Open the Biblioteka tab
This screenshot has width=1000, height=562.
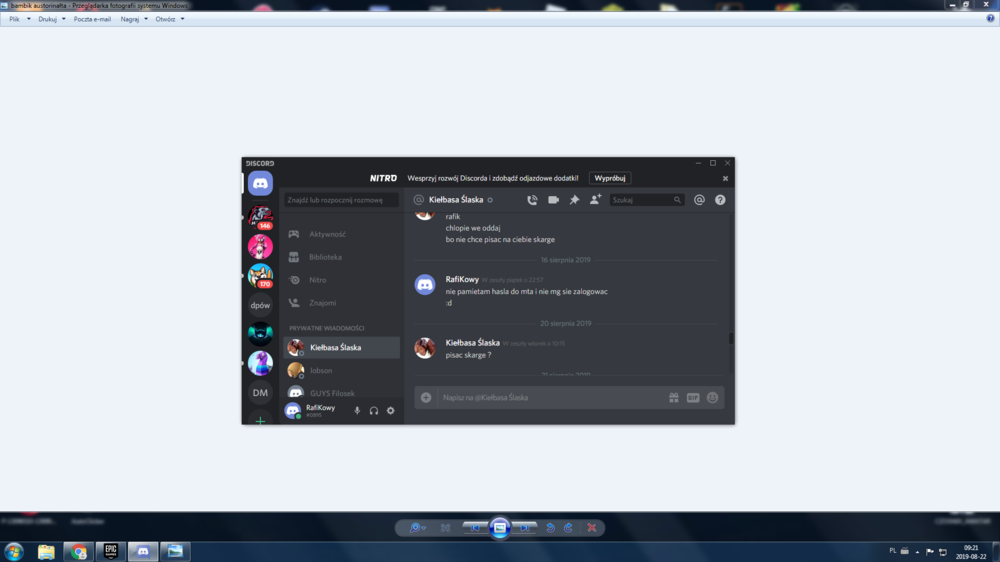pos(341,257)
